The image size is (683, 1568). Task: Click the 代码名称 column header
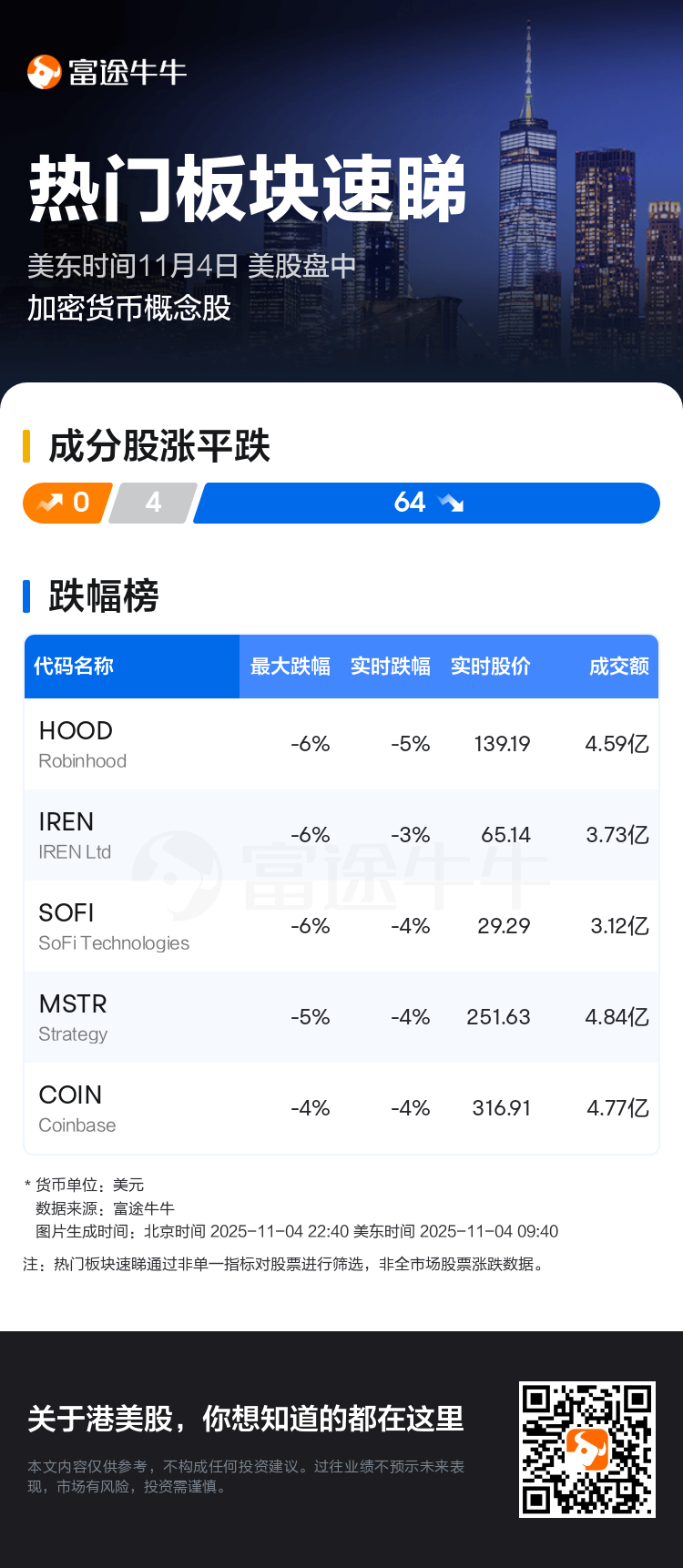click(74, 667)
